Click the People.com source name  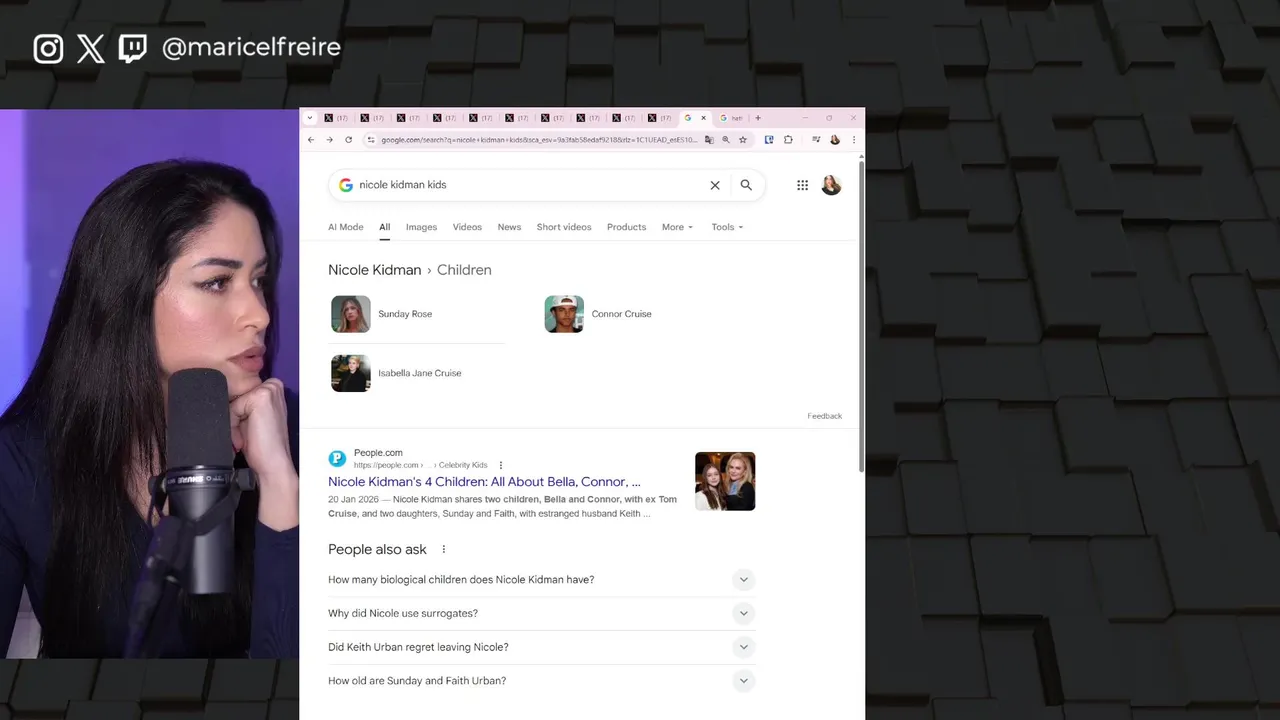[x=378, y=453]
